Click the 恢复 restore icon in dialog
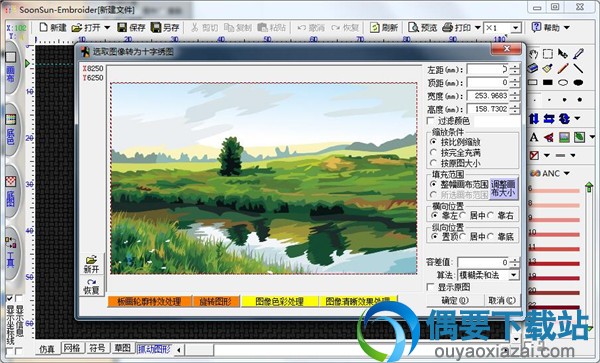This screenshot has width=600, height=363. [91, 286]
